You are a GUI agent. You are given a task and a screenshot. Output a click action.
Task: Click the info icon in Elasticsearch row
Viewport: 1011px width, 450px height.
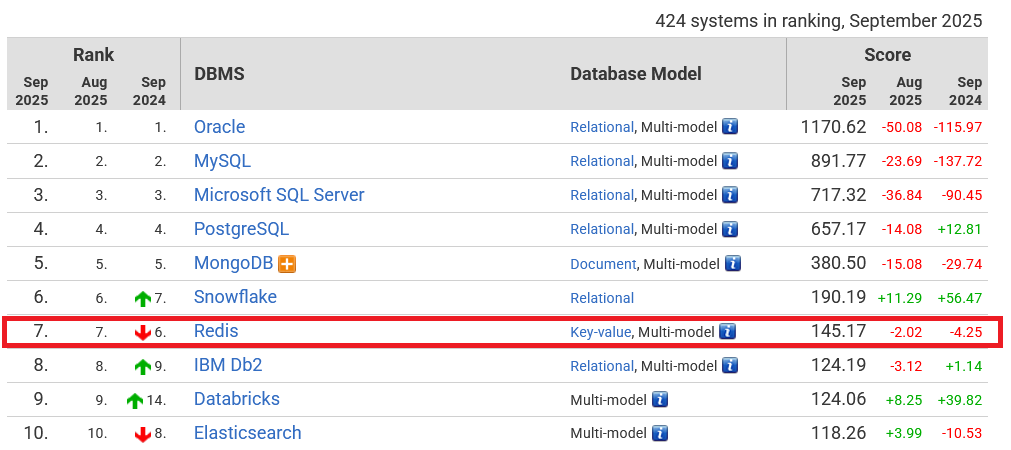(659, 434)
